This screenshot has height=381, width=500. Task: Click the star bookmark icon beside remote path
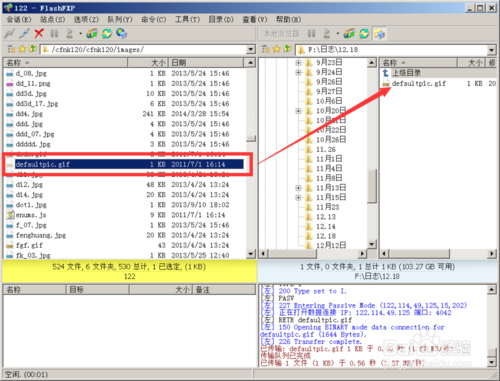(22, 49)
